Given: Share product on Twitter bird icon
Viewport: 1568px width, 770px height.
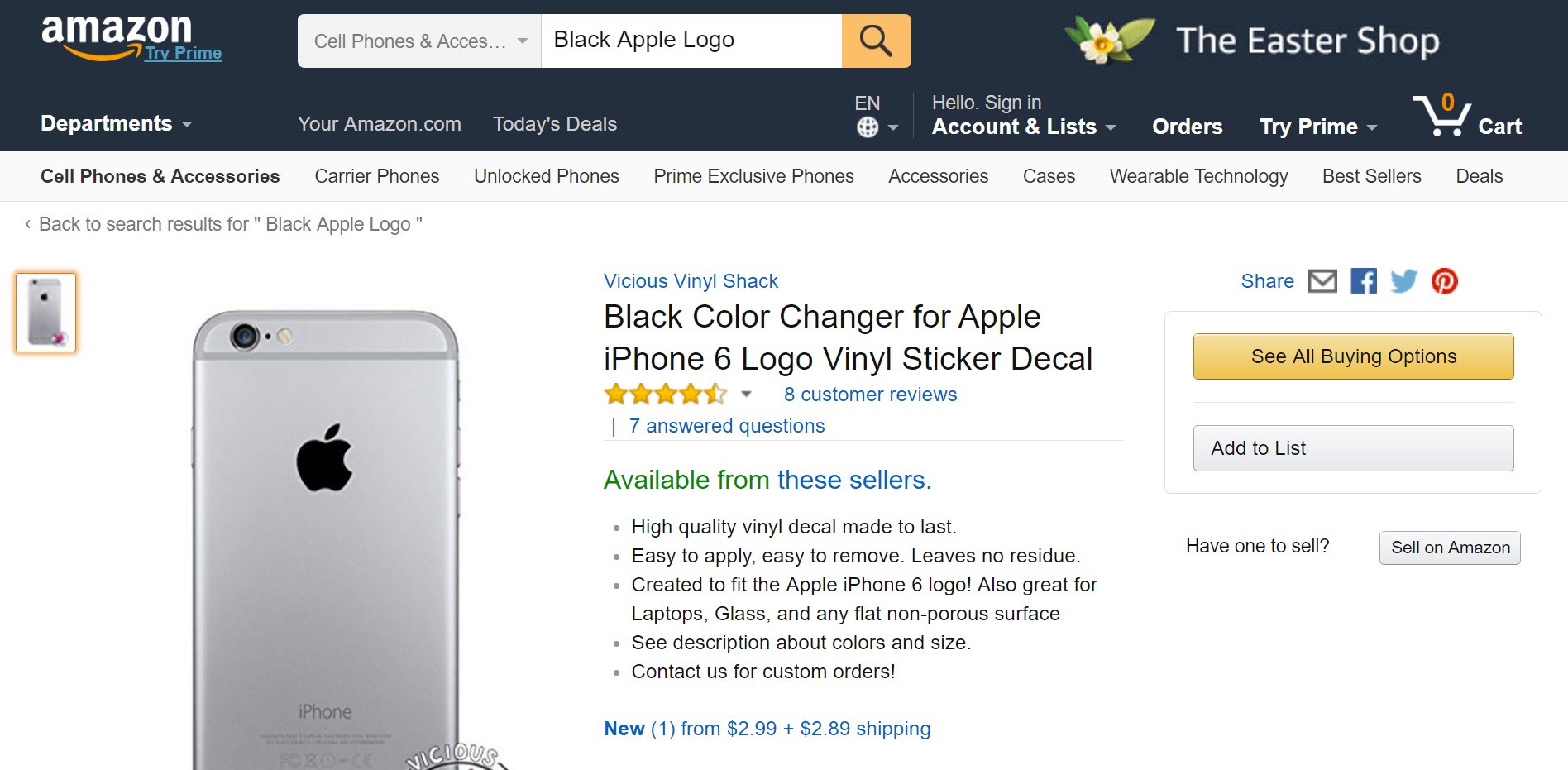Looking at the screenshot, I should (1403, 281).
